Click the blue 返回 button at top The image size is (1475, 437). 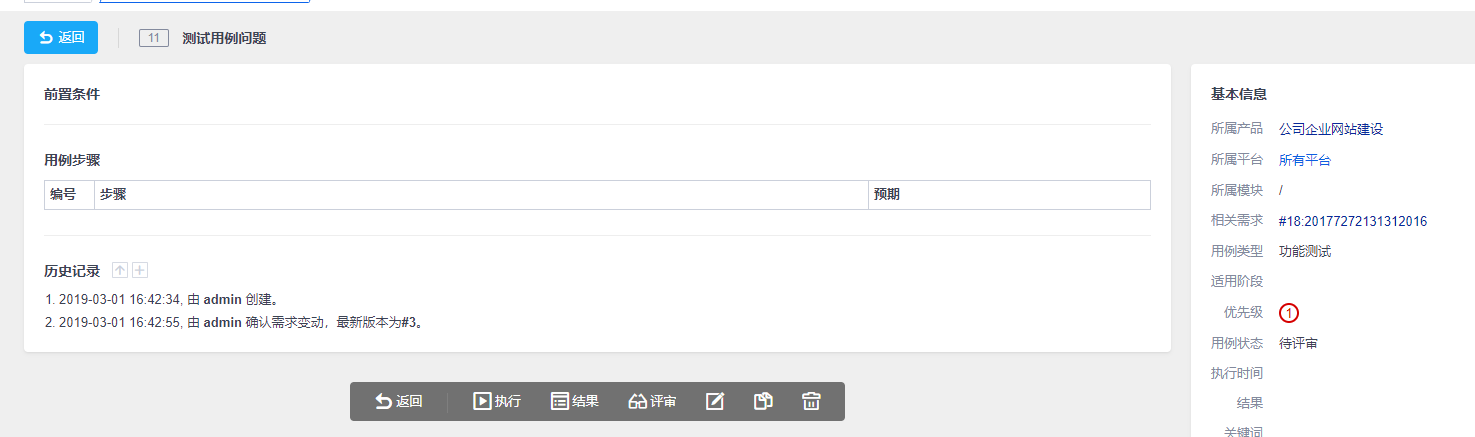pos(61,38)
